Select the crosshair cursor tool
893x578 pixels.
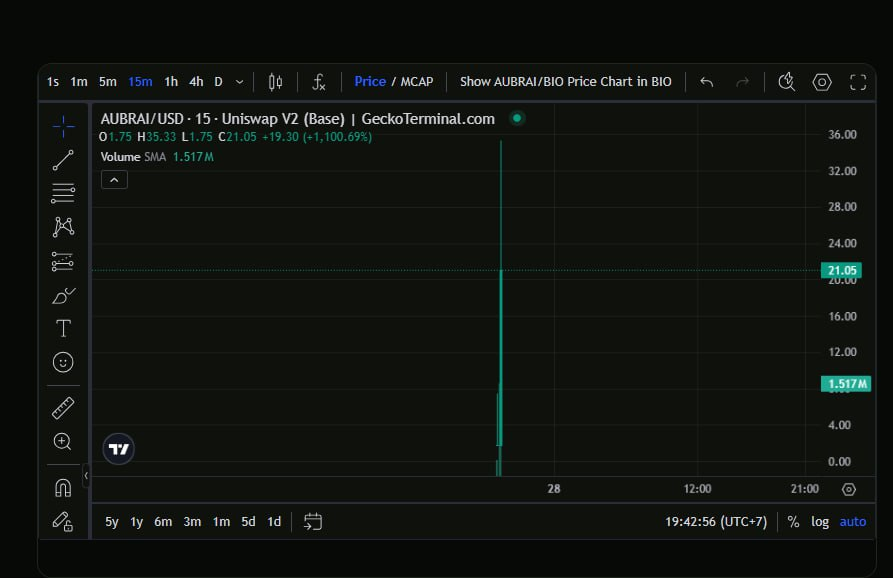63,126
